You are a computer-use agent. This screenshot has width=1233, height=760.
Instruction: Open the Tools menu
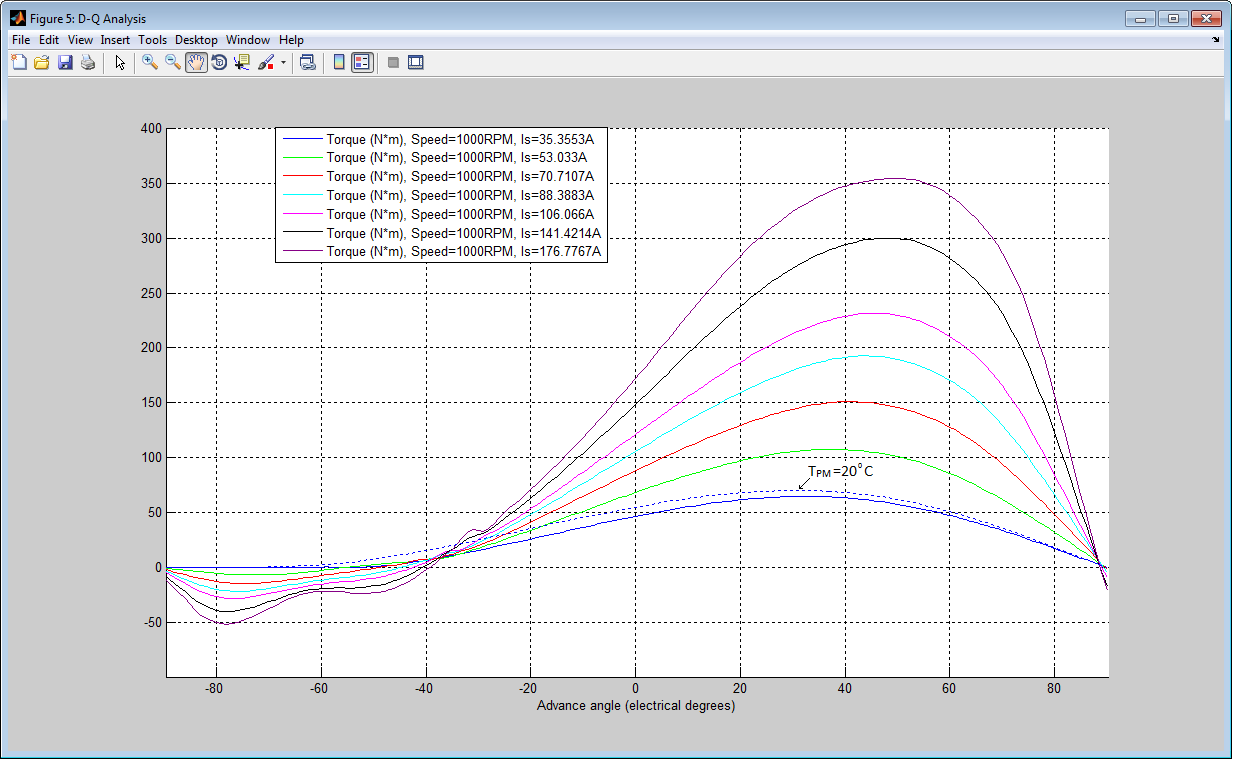click(x=152, y=39)
